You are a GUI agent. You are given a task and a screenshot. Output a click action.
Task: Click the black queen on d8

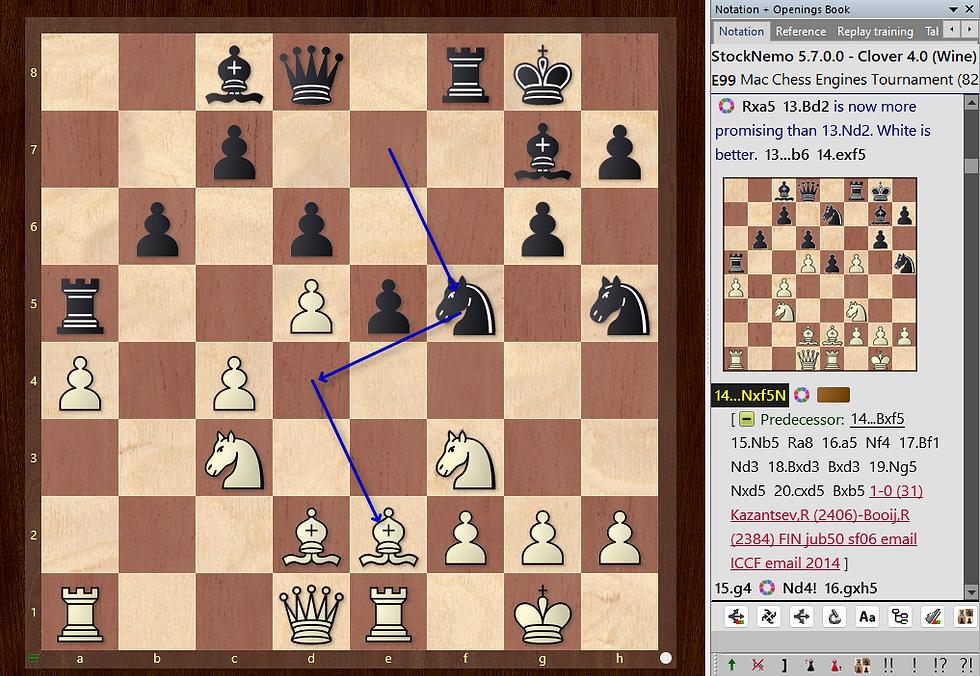(x=311, y=73)
